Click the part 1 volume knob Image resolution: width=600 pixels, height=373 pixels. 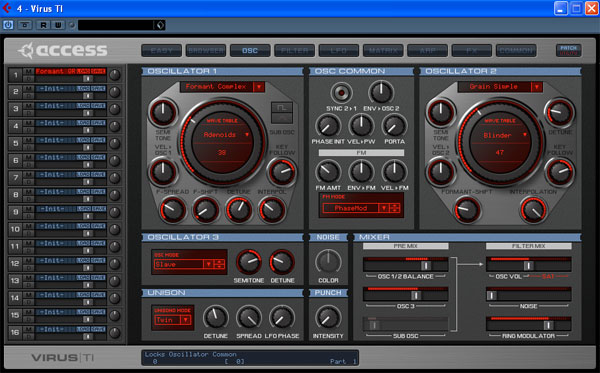click(x=114, y=75)
